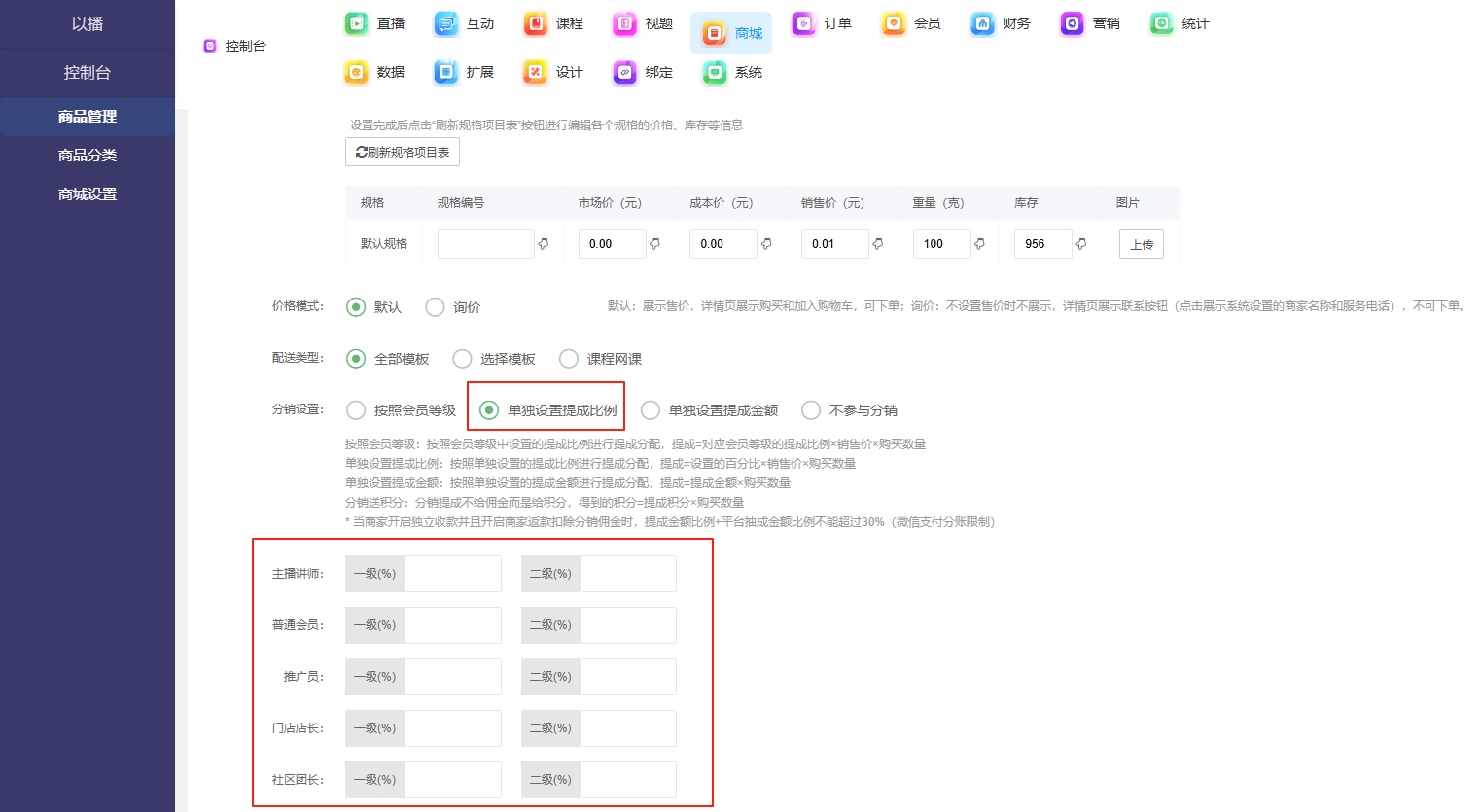Open the 设计 design module icon

pos(536,72)
